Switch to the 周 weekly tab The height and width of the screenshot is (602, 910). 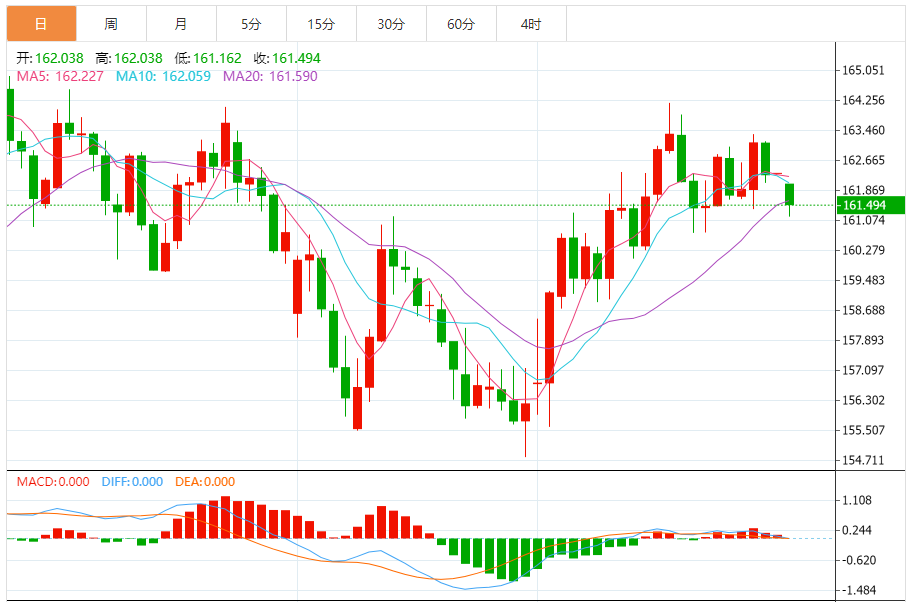click(x=111, y=24)
